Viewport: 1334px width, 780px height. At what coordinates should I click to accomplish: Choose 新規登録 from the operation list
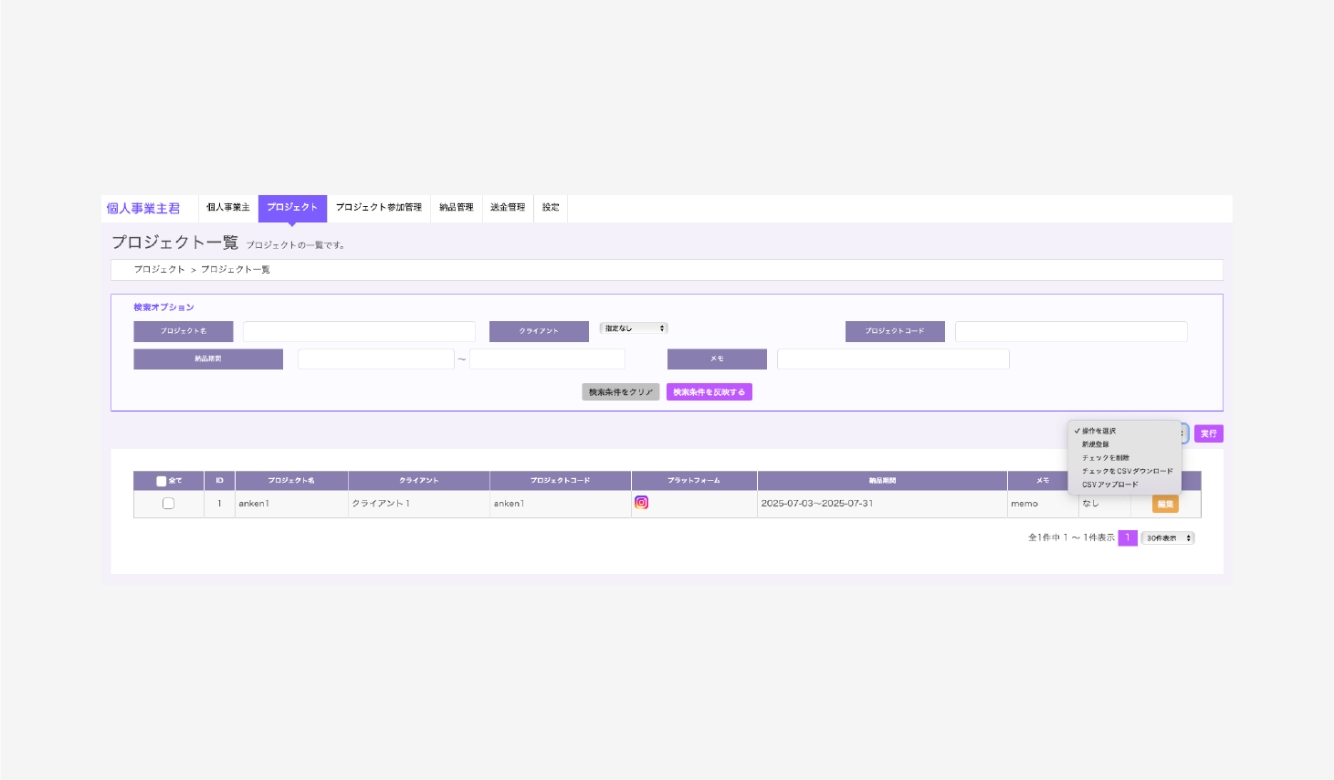tap(1095, 444)
